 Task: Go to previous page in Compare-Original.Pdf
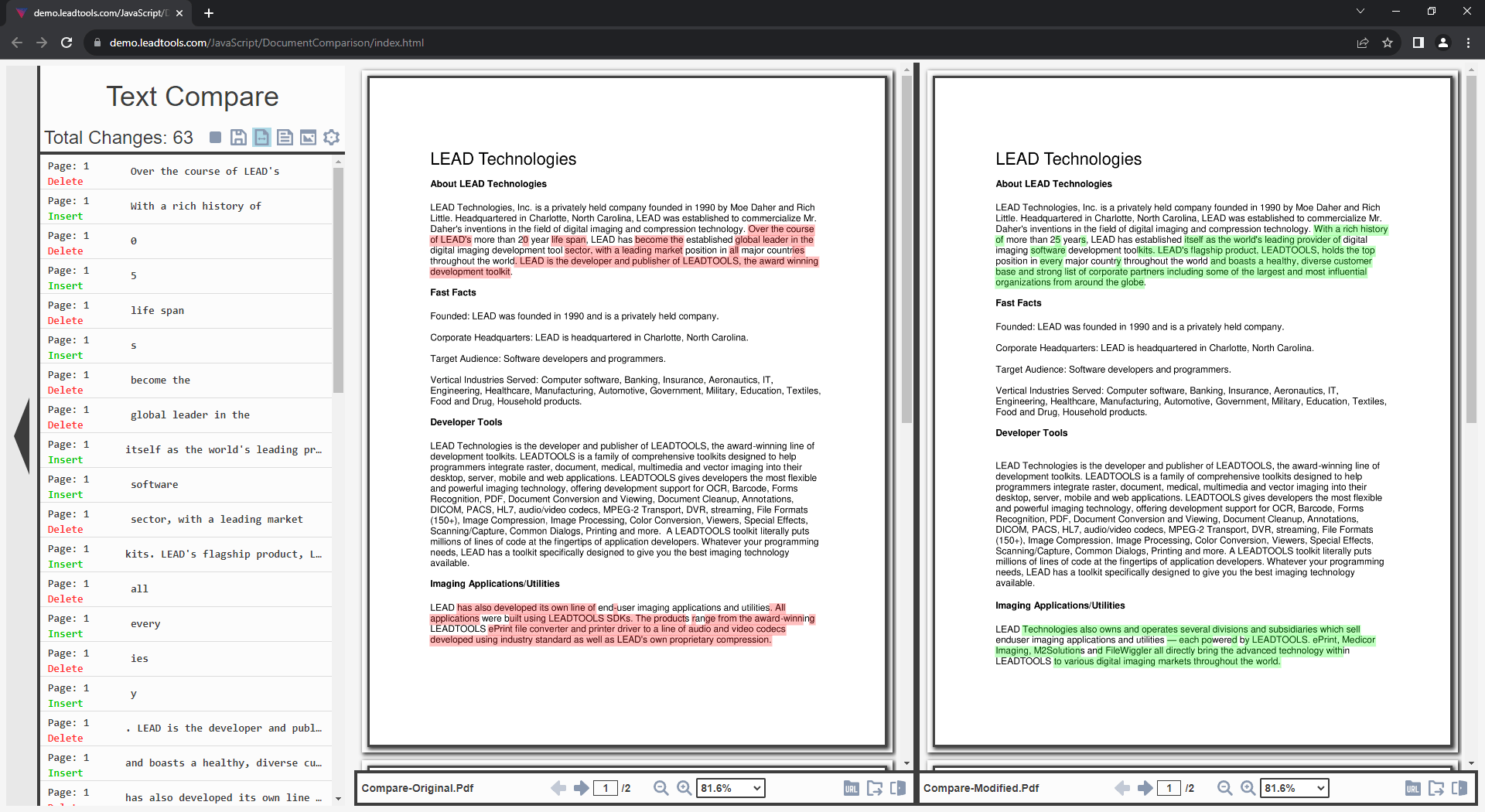click(x=558, y=788)
